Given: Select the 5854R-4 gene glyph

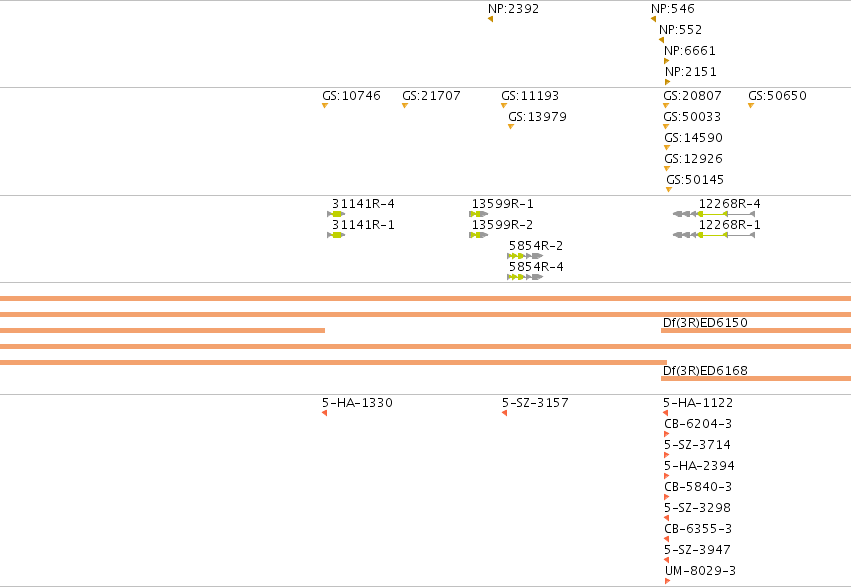Looking at the screenshot, I should click(525, 277).
